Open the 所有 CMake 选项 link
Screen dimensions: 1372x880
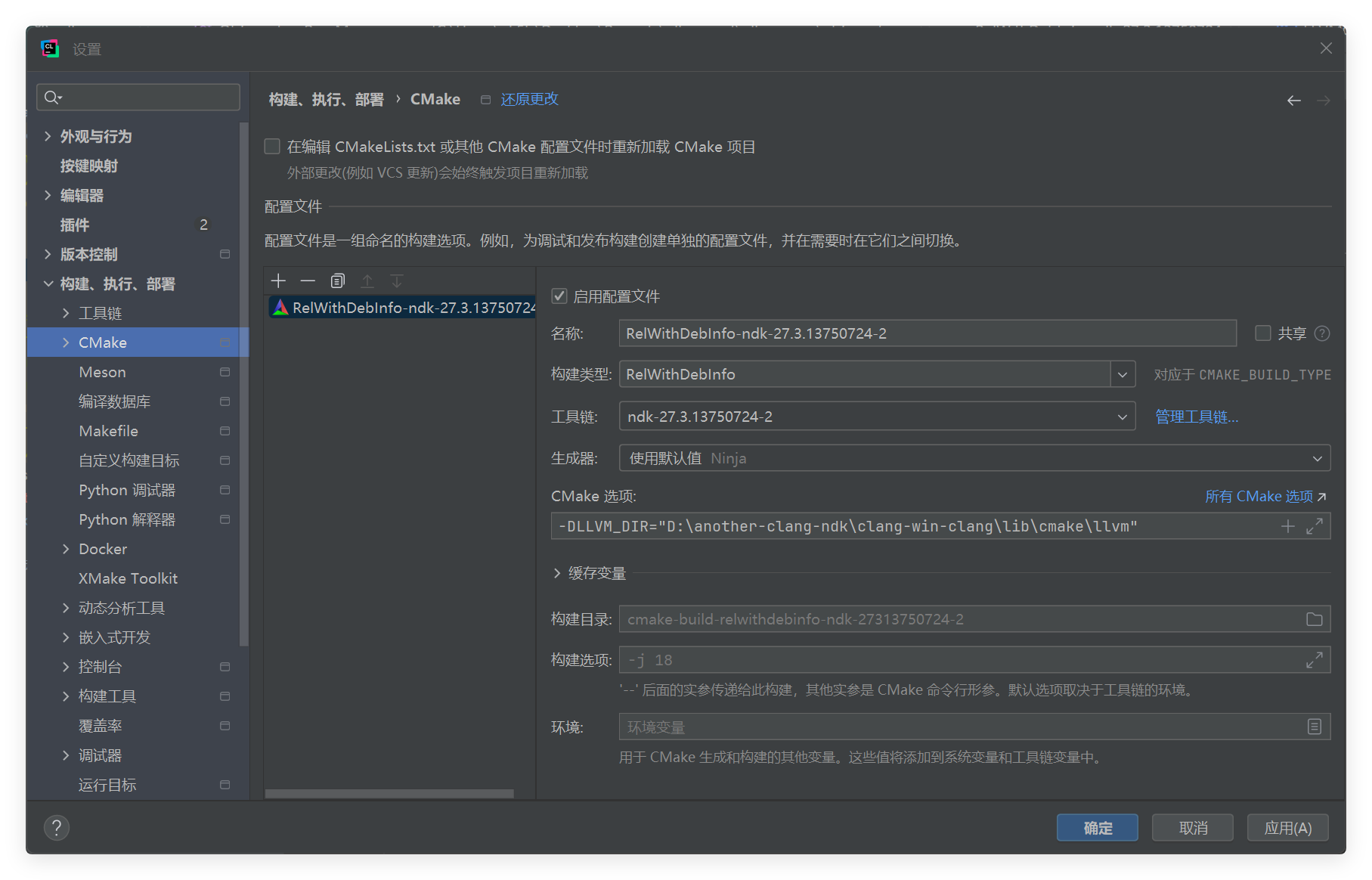click(x=1265, y=496)
